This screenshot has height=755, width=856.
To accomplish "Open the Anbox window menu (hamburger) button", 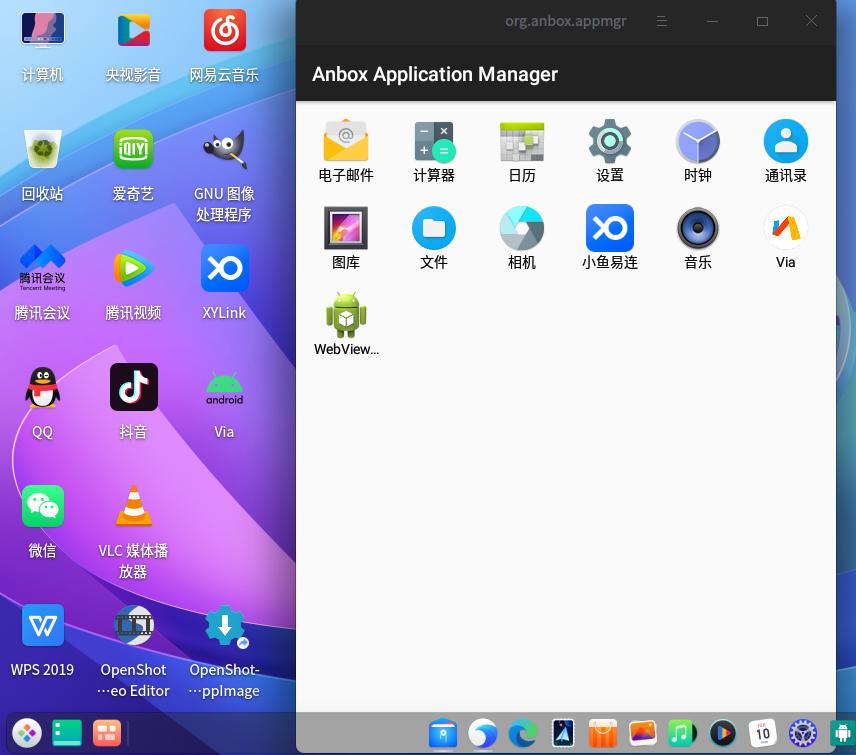I will pyautogui.click(x=662, y=21).
